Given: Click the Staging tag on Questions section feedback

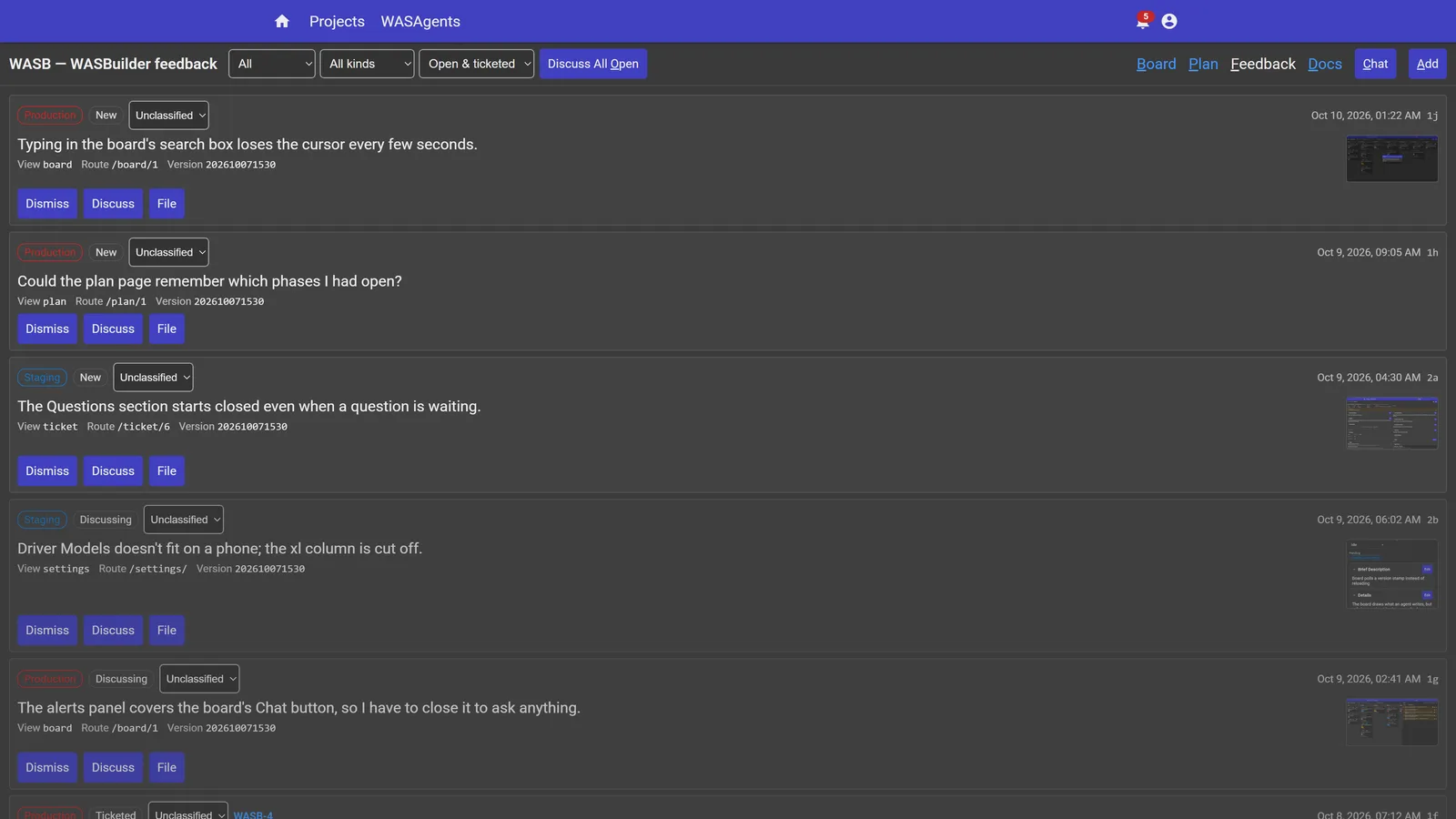Looking at the screenshot, I should click(42, 378).
